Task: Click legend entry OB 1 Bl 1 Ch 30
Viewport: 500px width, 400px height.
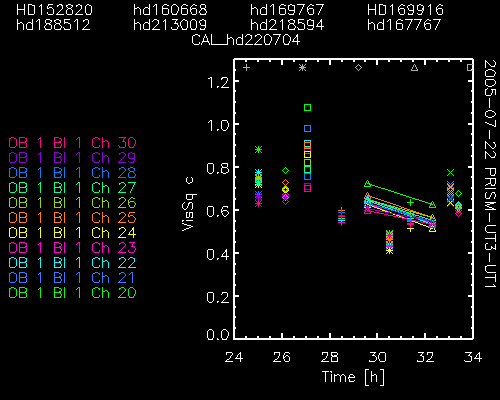Action: [72, 143]
